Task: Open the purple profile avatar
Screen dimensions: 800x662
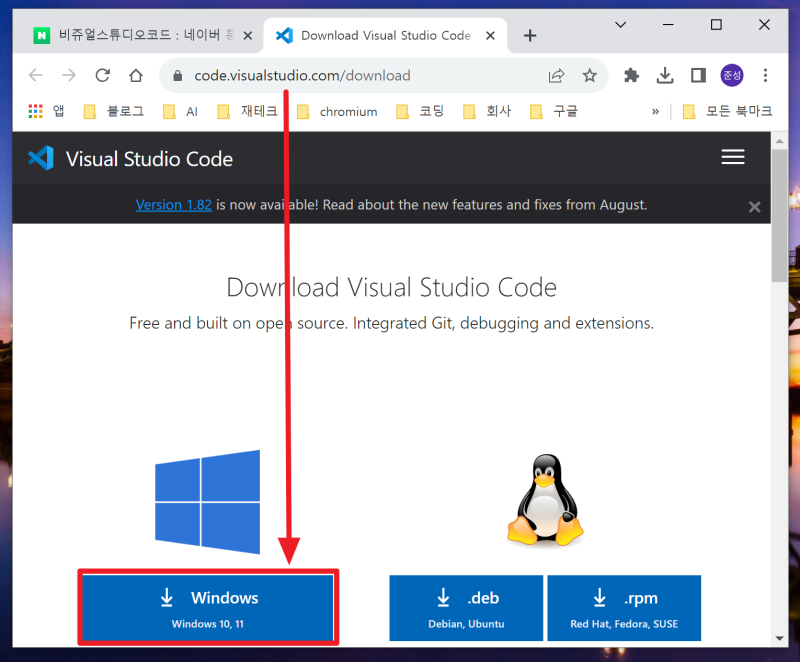Action: (x=732, y=75)
